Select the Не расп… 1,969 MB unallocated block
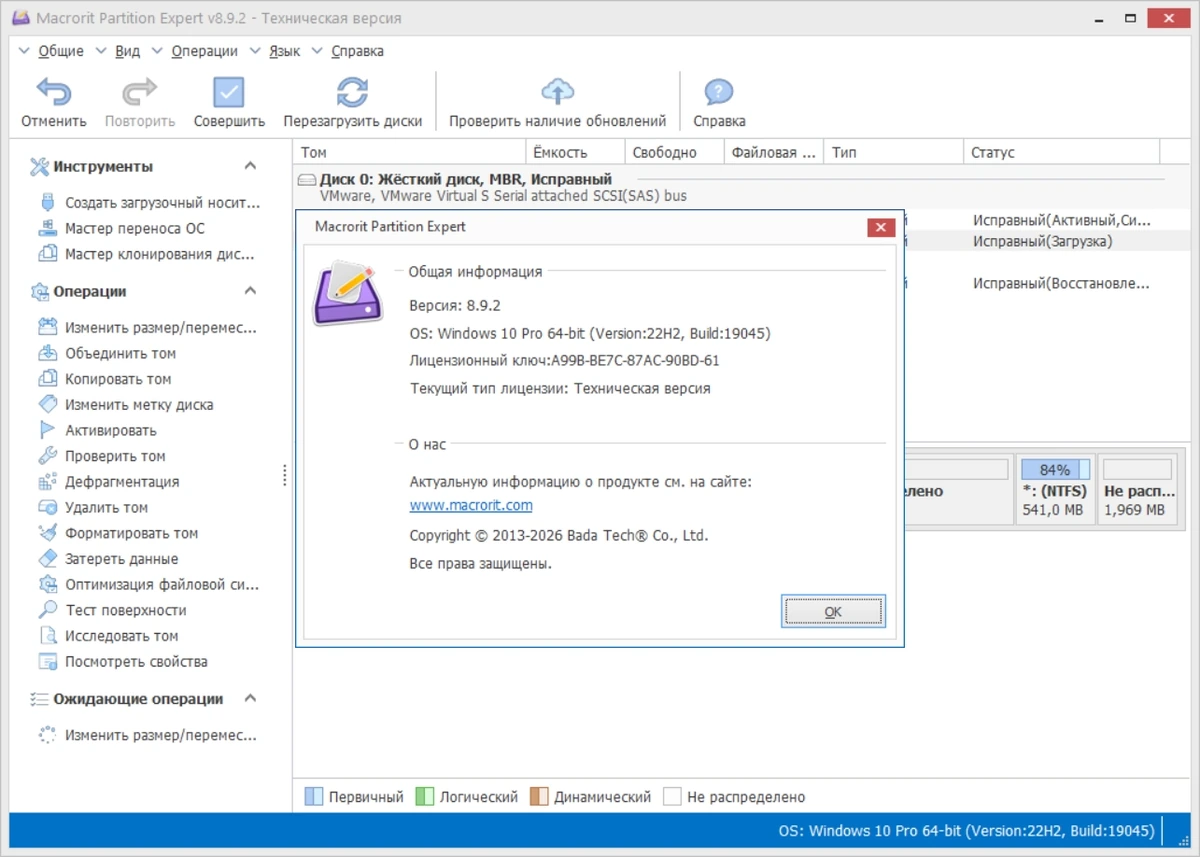The width and height of the screenshot is (1200, 857). coord(1137,489)
